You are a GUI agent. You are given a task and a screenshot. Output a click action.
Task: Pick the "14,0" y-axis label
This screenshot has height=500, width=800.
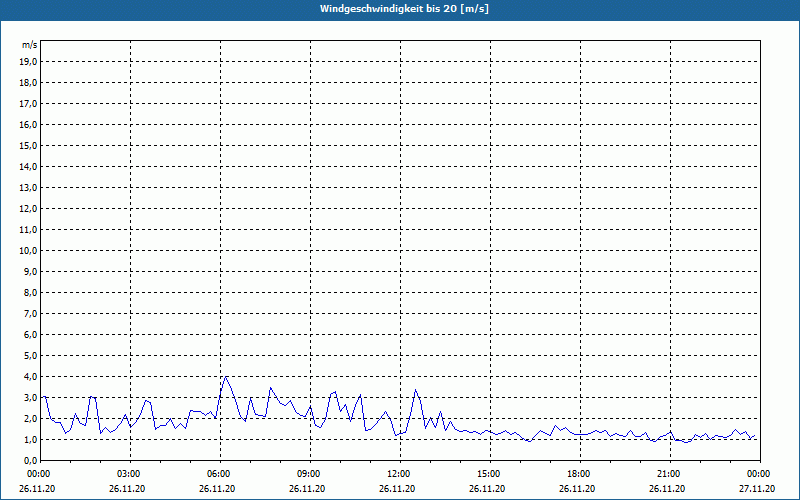click(x=28, y=166)
